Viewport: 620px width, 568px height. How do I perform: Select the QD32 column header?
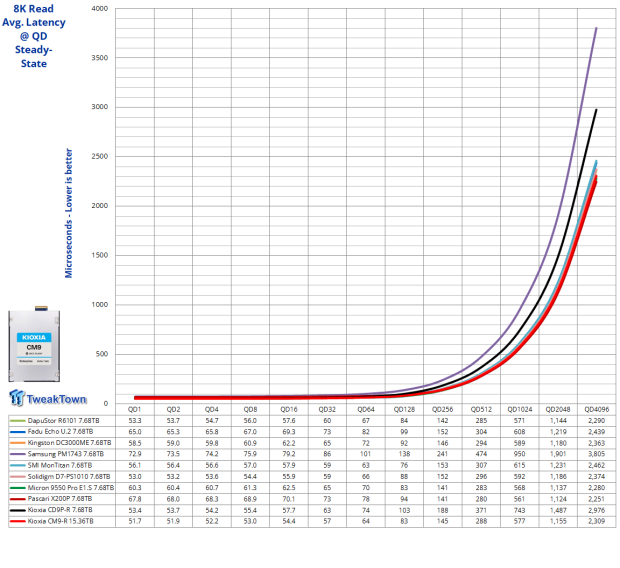327,409
